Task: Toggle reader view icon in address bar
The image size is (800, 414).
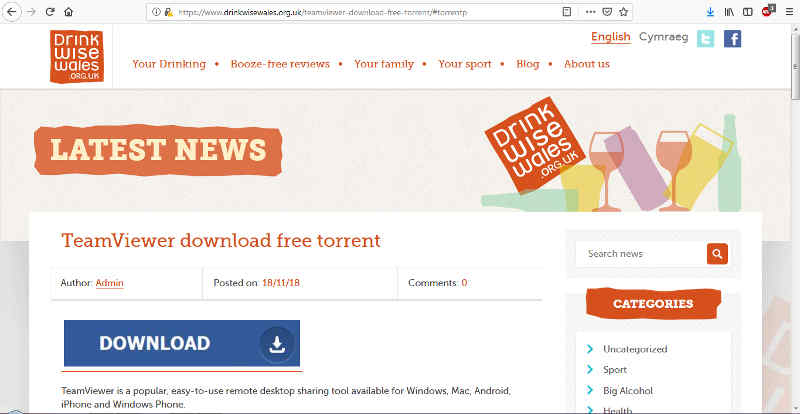Action: (x=566, y=12)
